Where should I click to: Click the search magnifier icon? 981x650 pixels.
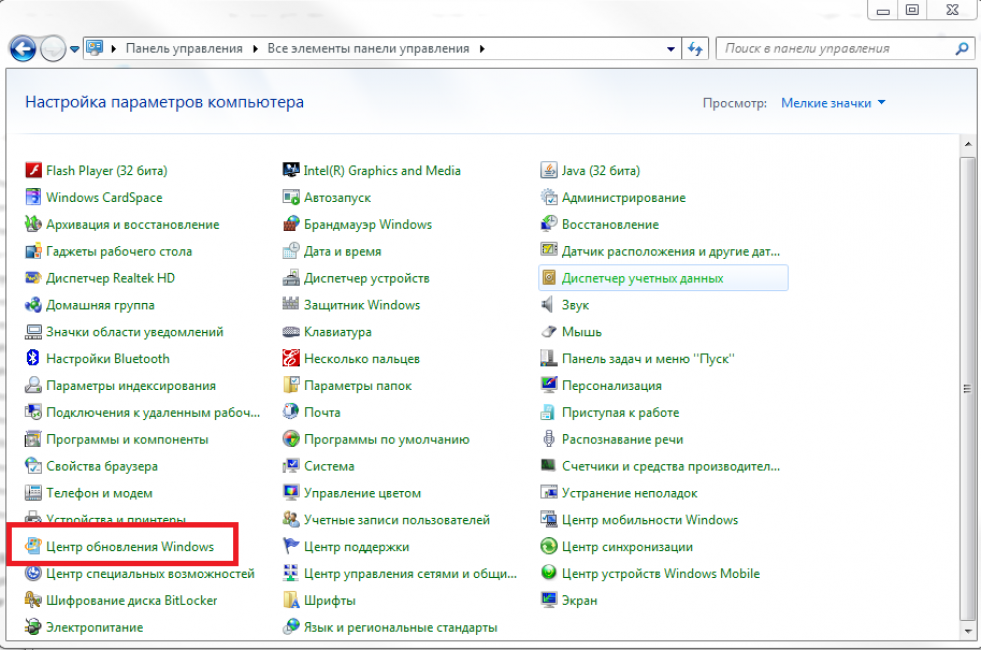pos(962,49)
